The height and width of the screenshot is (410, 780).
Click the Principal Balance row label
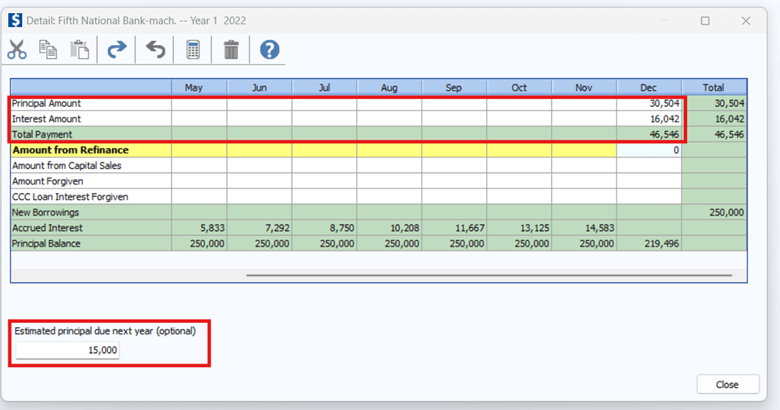(x=46, y=243)
